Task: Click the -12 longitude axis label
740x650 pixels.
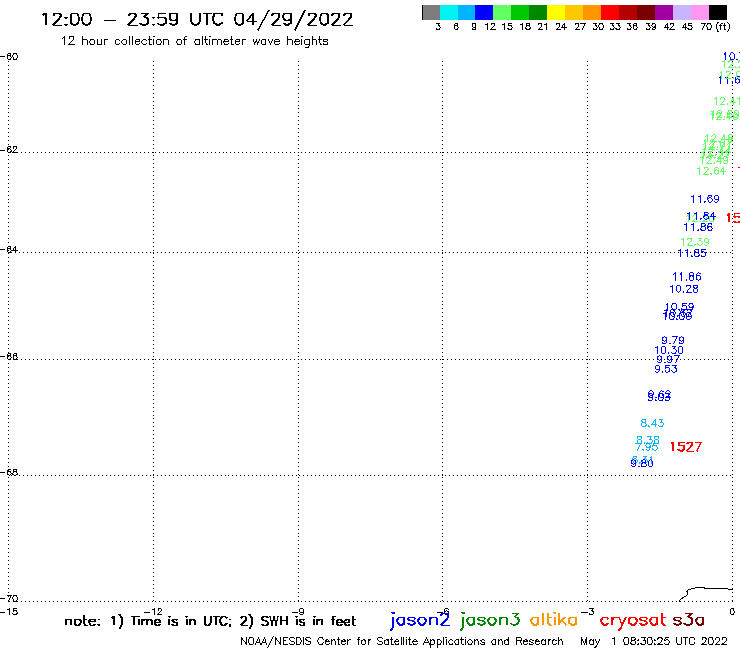Action: click(x=153, y=612)
